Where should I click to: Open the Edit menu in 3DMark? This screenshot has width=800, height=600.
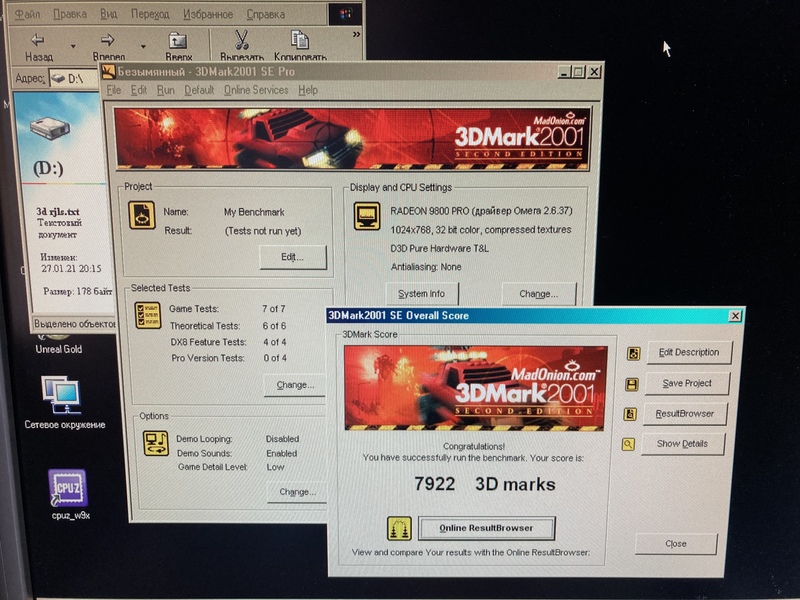pyautogui.click(x=138, y=90)
